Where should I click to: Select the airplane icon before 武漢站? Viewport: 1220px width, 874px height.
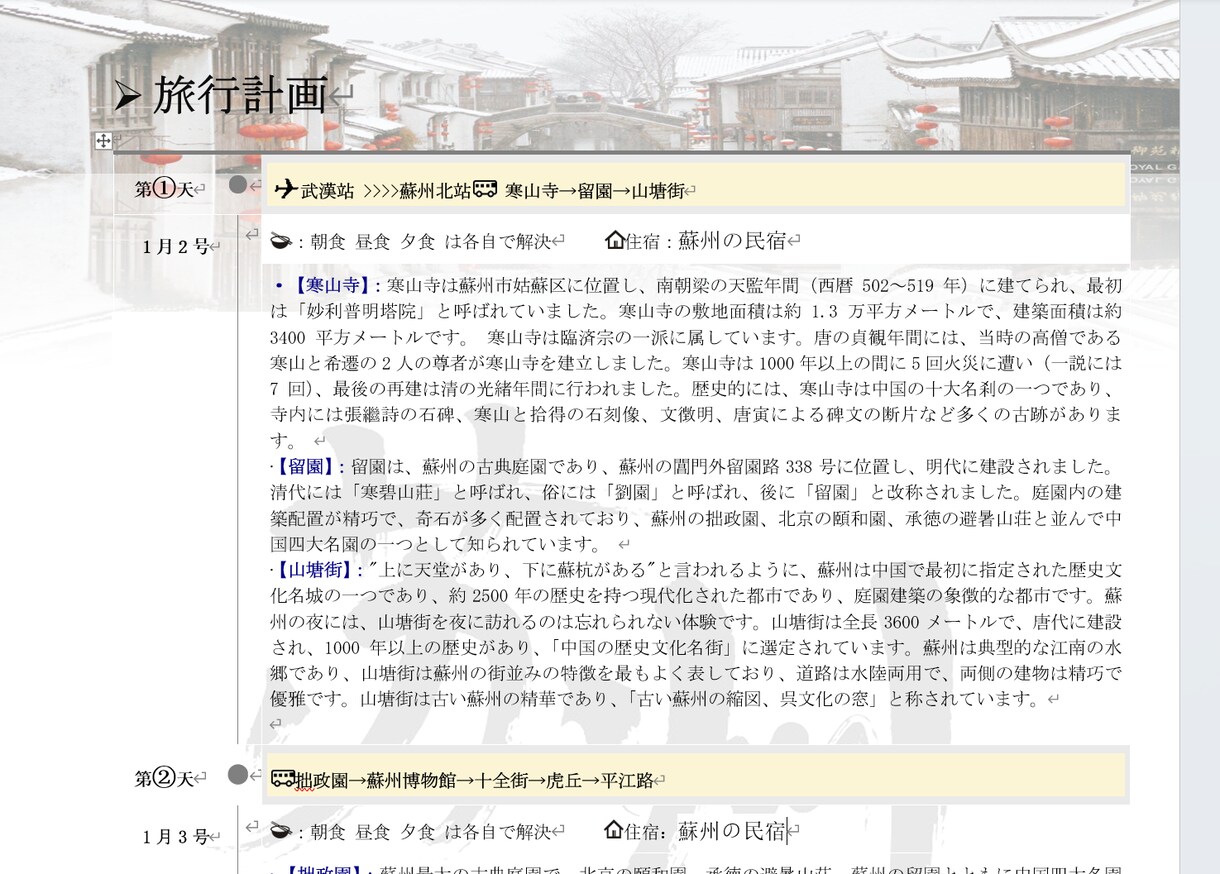tap(285, 189)
